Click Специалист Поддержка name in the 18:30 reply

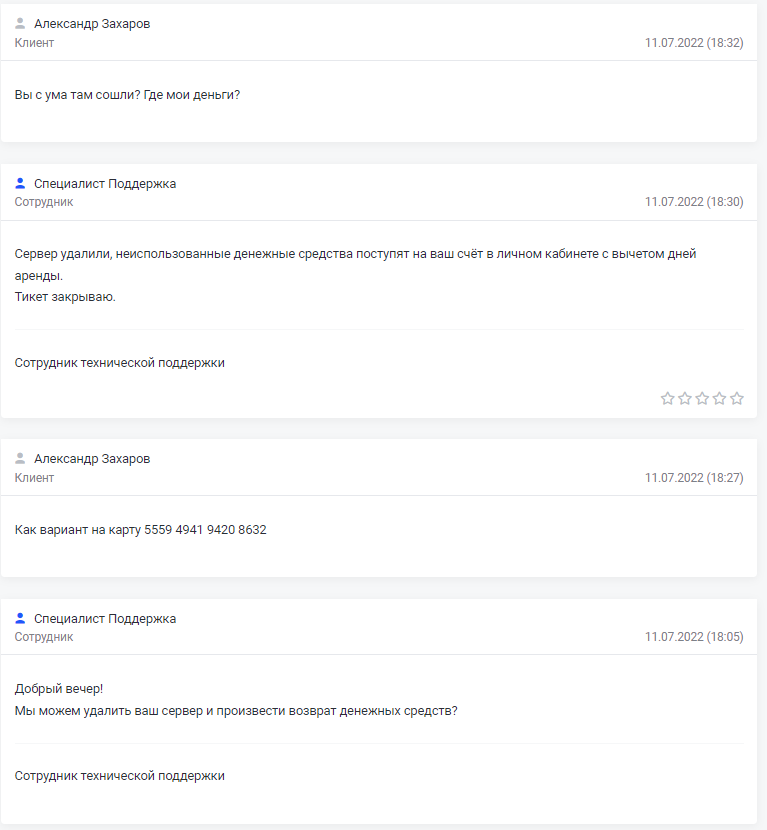pos(105,184)
